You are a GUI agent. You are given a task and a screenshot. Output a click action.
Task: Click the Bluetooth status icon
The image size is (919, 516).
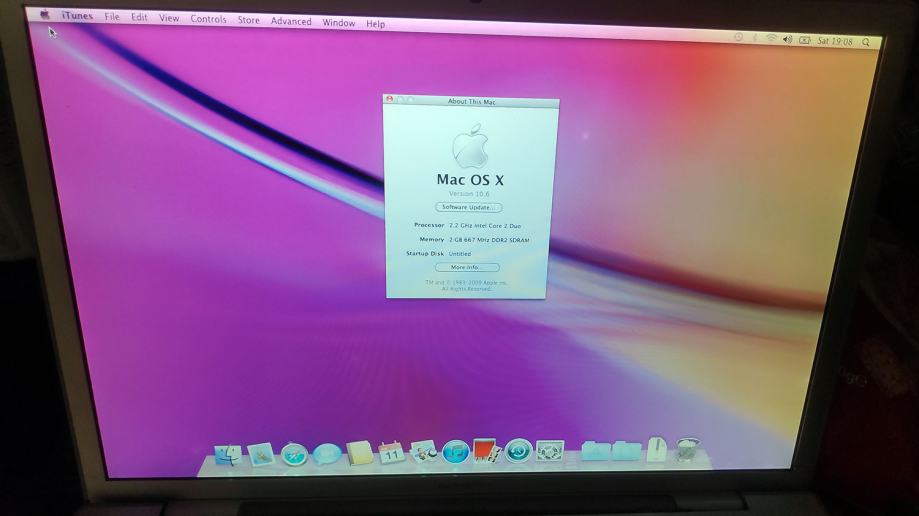pyautogui.click(x=755, y=38)
